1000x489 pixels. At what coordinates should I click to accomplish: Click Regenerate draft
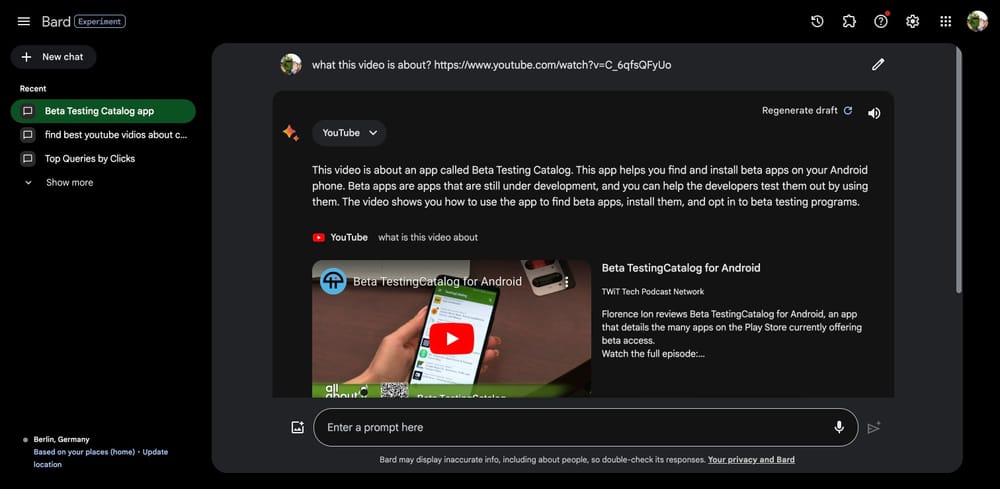click(806, 111)
